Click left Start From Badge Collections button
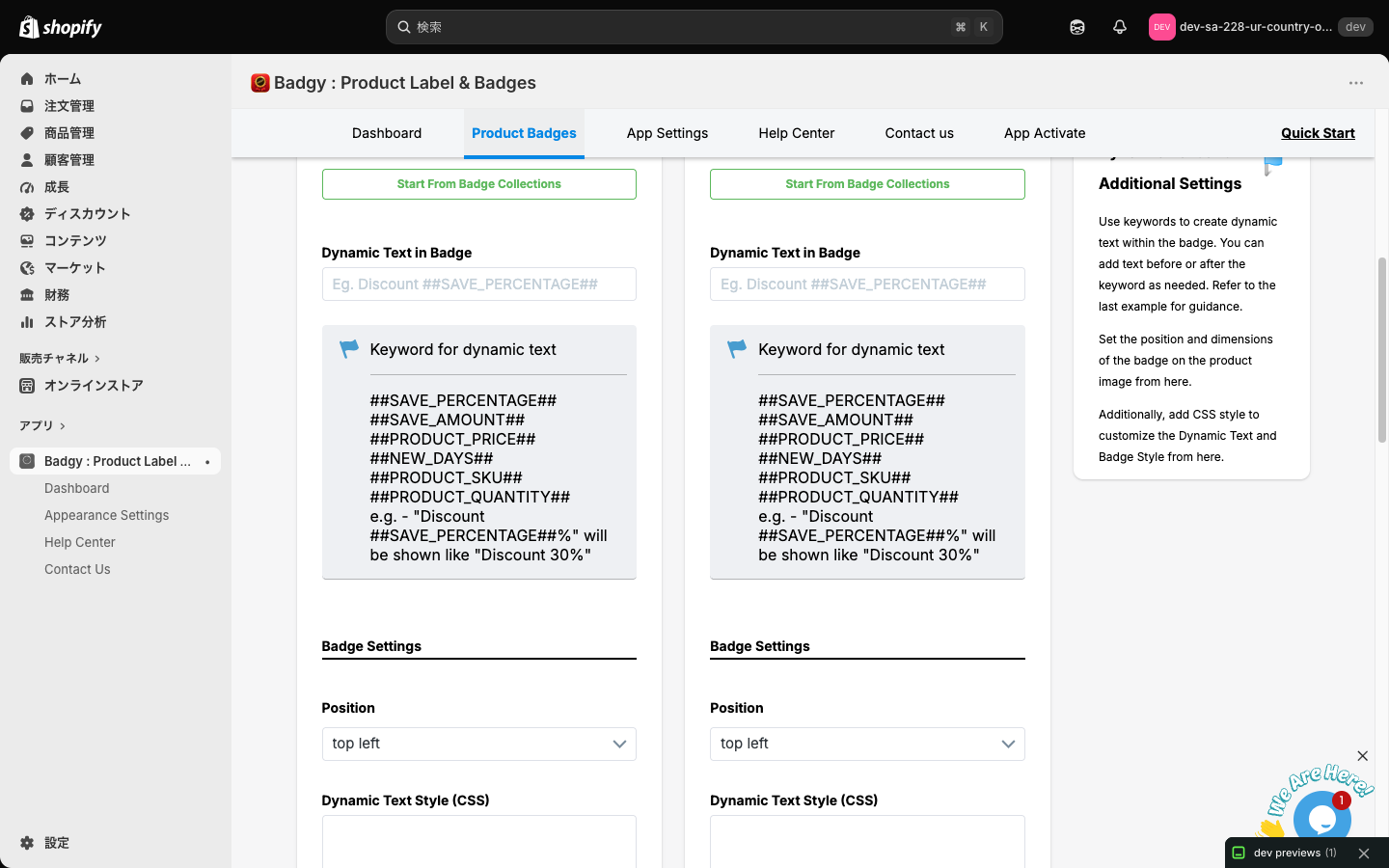The height and width of the screenshot is (868, 1389). pyautogui.click(x=479, y=184)
